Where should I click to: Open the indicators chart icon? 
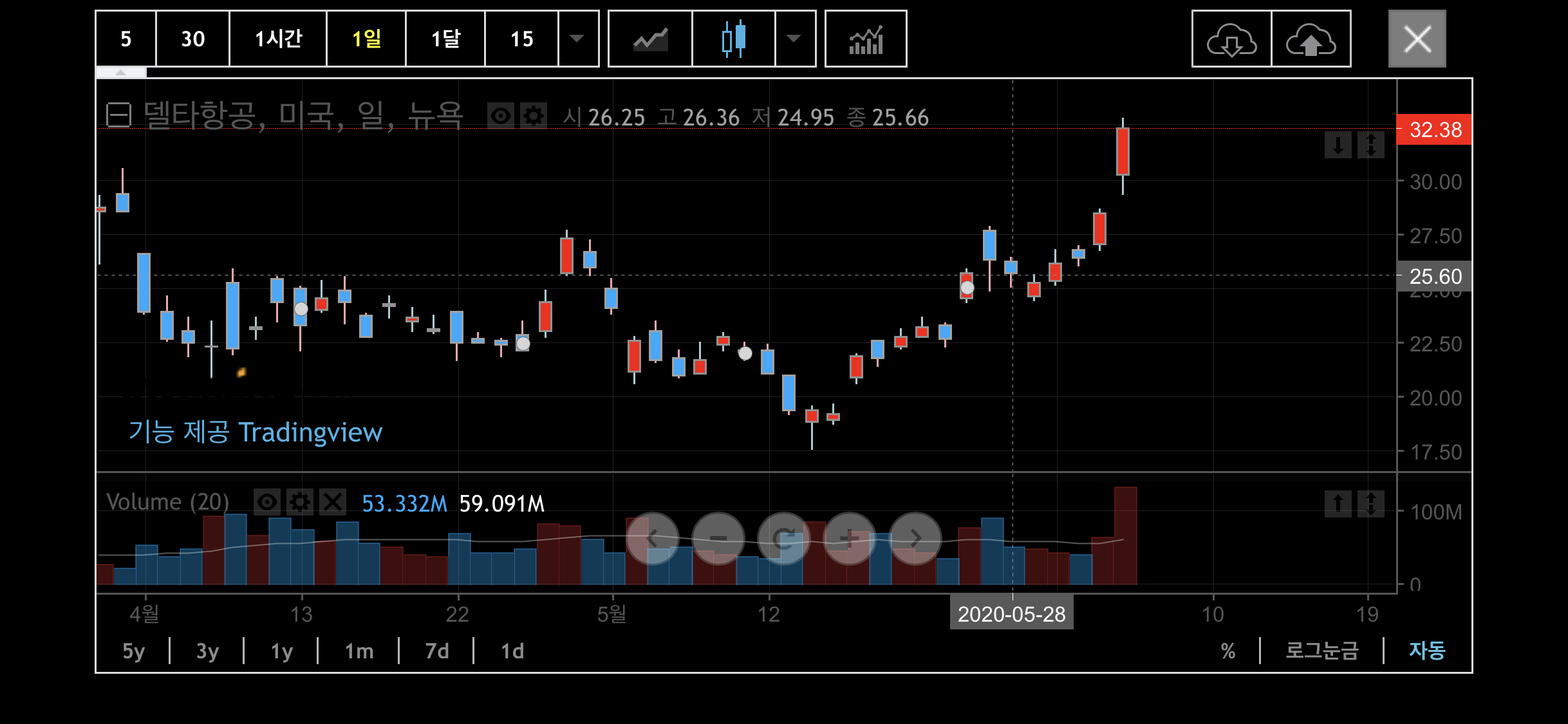point(866,39)
